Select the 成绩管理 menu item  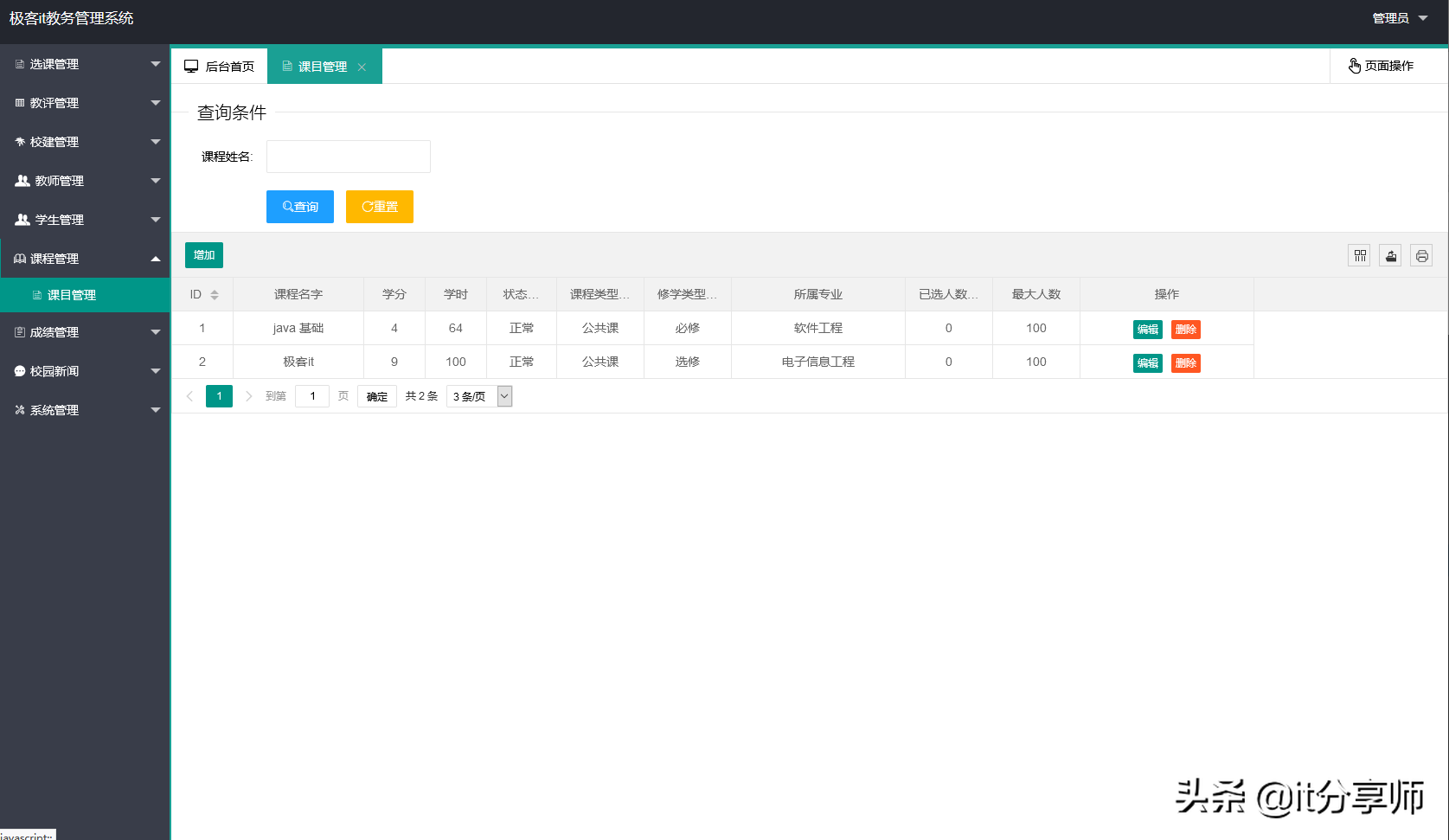(54, 331)
